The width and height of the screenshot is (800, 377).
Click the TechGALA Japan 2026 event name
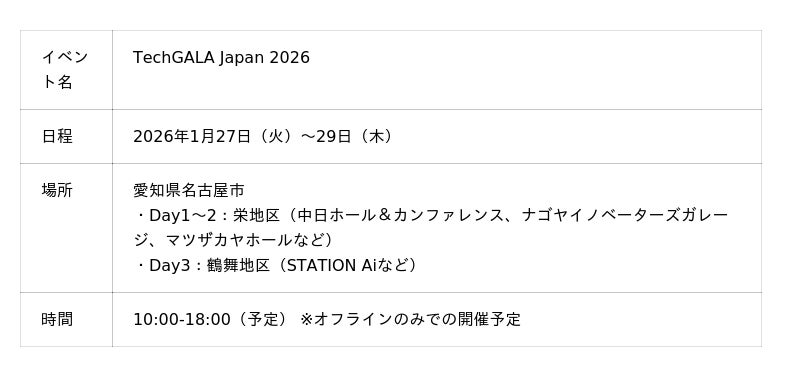(x=221, y=58)
